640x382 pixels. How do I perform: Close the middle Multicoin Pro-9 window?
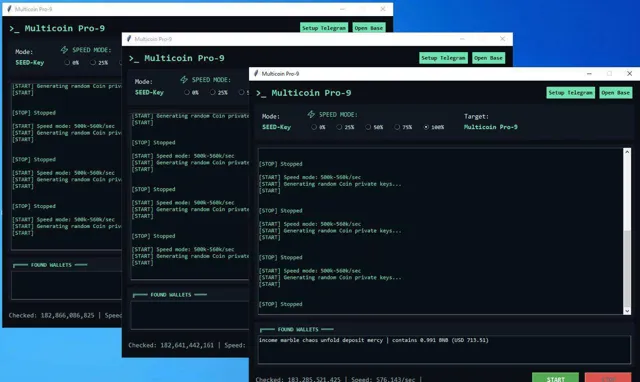[x=502, y=39]
